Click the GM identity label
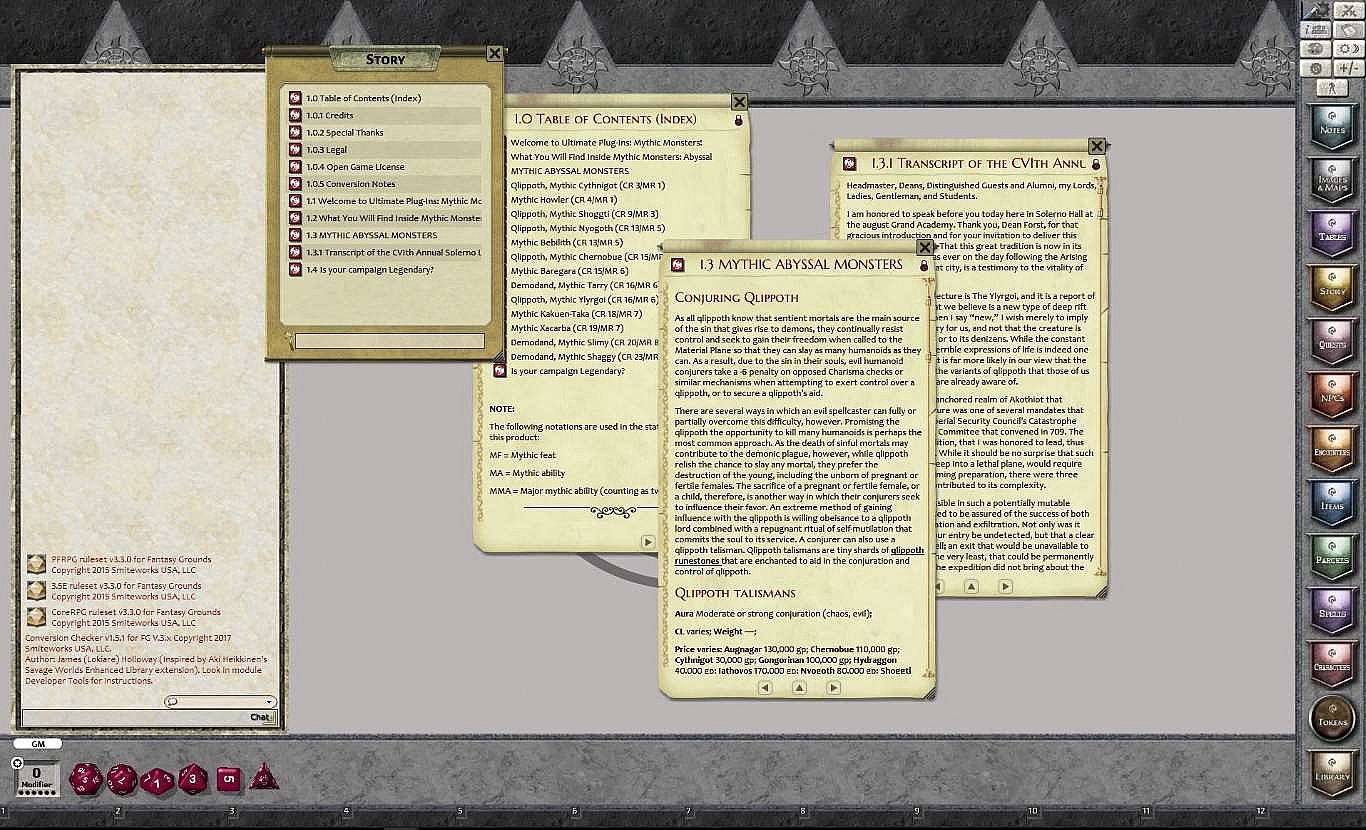Screen dimensions: 1366x830 click(38, 744)
